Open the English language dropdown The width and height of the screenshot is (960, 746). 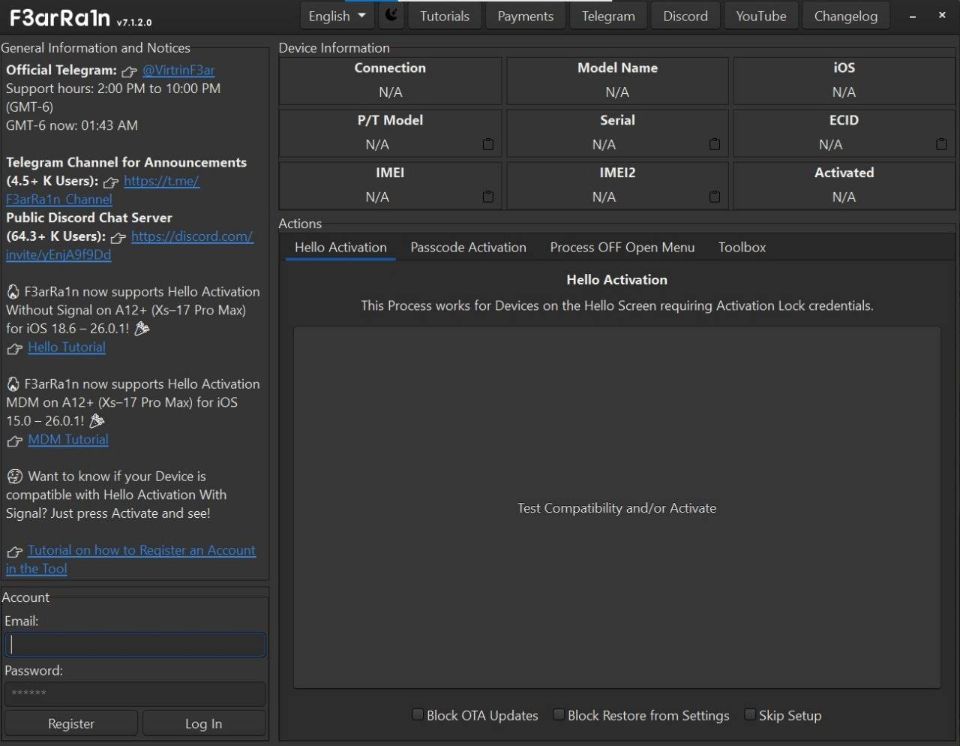click(x=337, y=16)
